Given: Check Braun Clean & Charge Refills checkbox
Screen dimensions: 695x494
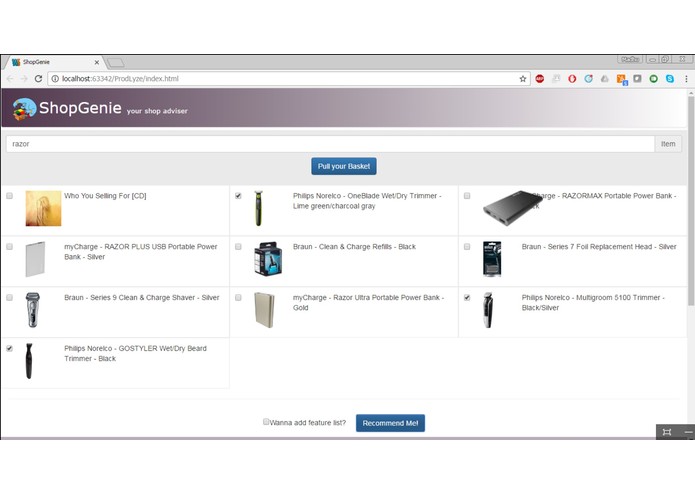Looking at the screenshot, I should pos(238,247).
